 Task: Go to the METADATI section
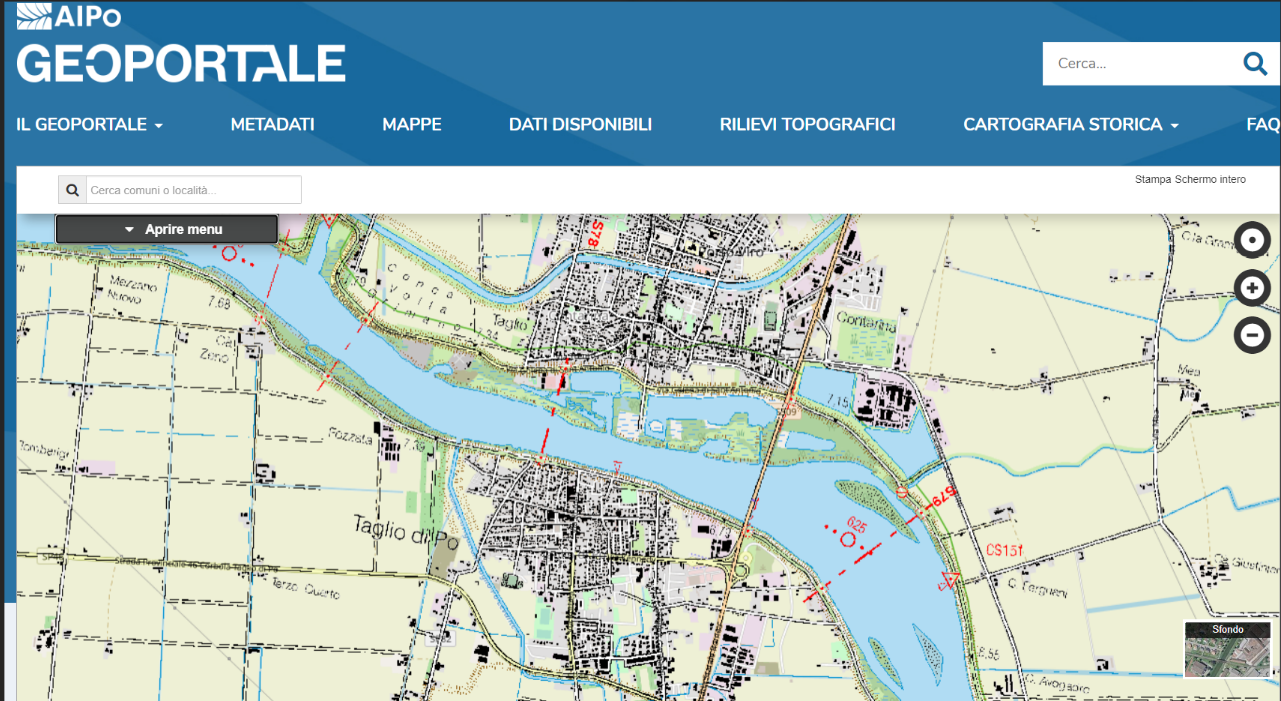[272, 125]
